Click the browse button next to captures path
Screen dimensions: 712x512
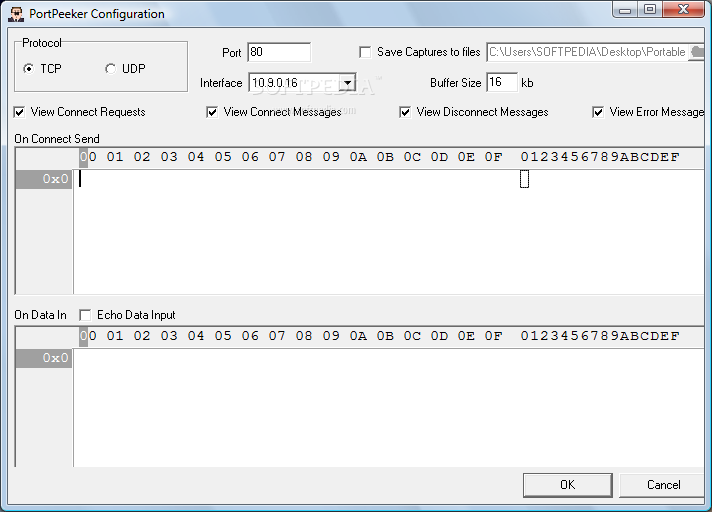point(697,52)
